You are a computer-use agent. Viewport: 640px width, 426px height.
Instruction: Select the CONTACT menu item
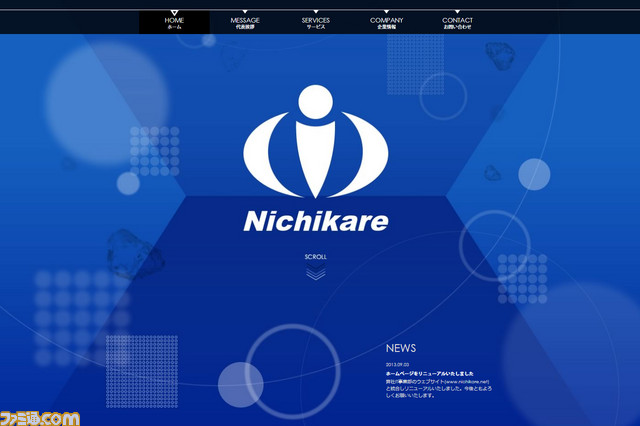tap(458, 23)
